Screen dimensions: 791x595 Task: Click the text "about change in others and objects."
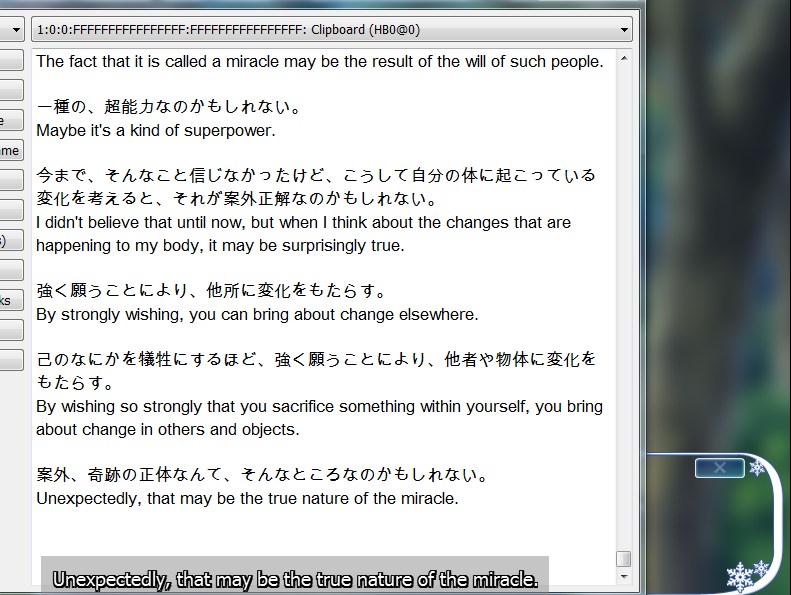[167, 429]
